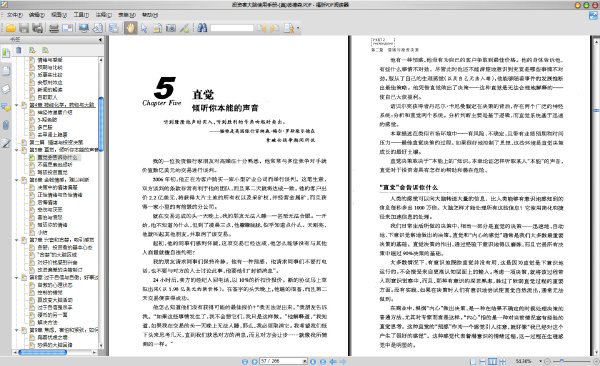Click the next view forward arrow
The height and width of the screenshot is (366, 600).
coord(343,361)
